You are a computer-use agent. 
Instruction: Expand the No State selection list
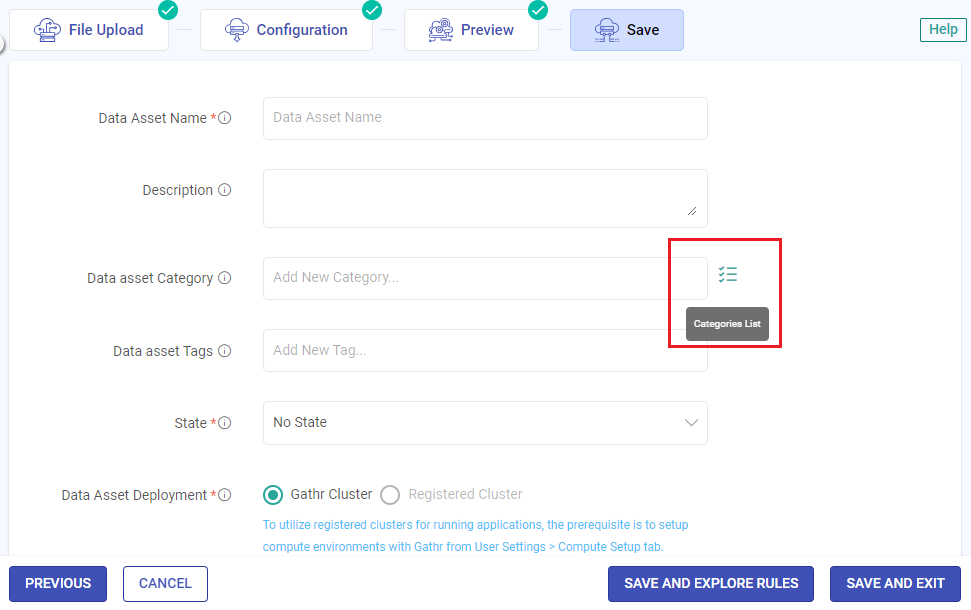click(x=485, y=422)
